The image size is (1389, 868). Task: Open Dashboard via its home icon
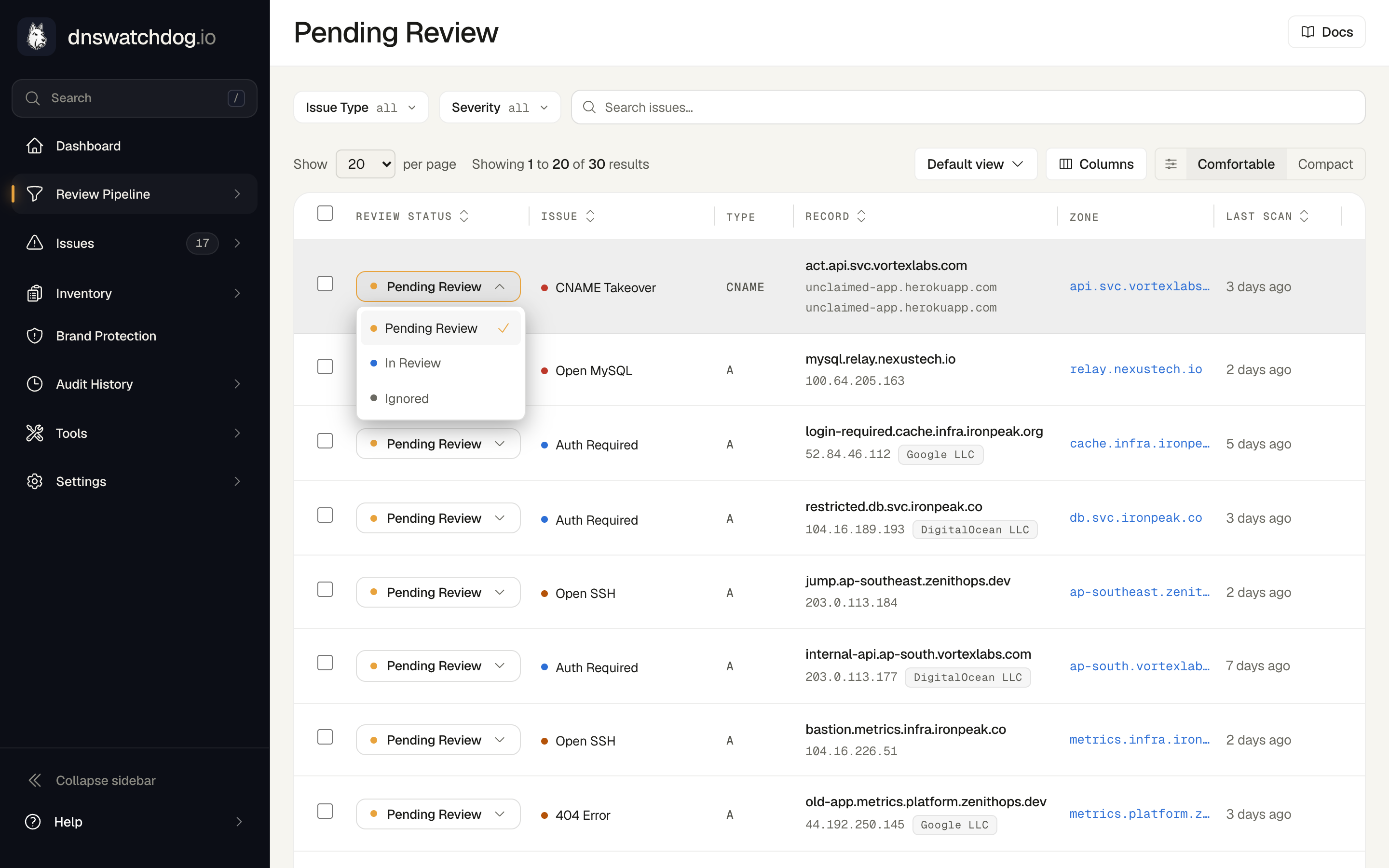[x=34, y=146]
